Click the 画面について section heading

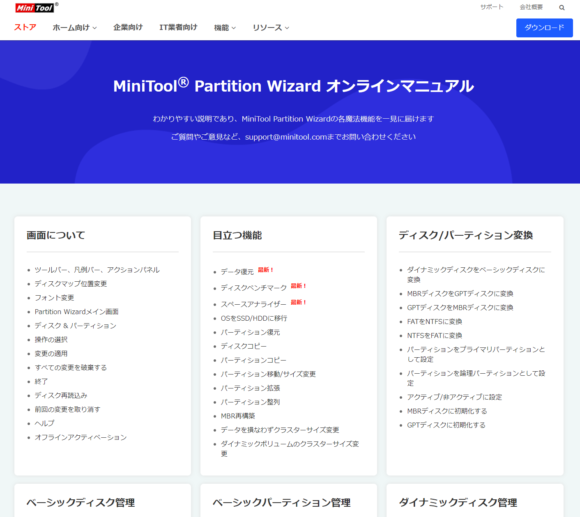coord(56,235)
